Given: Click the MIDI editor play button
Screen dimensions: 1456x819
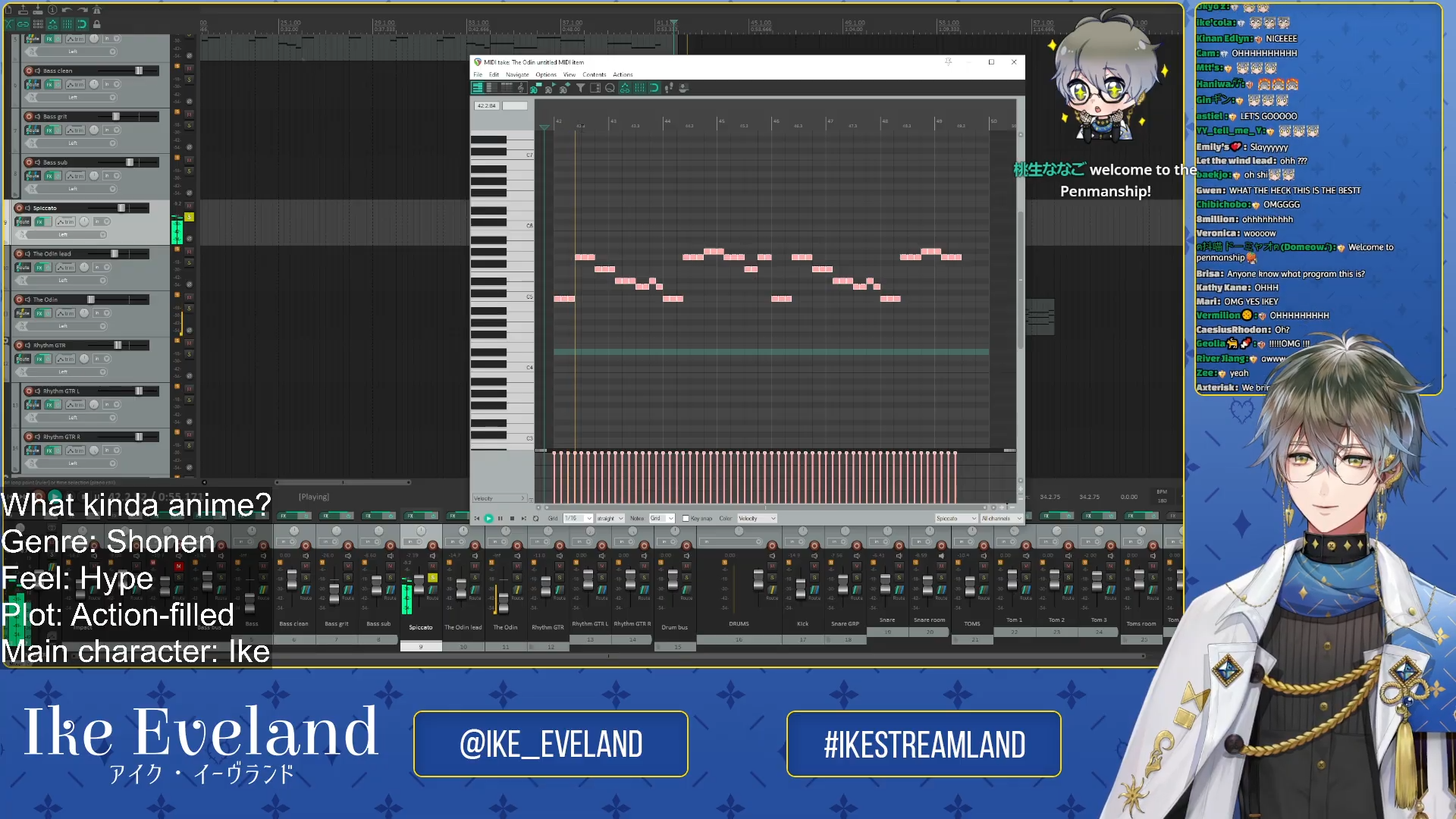Looking at the screenshot, I should coord(488,519).
